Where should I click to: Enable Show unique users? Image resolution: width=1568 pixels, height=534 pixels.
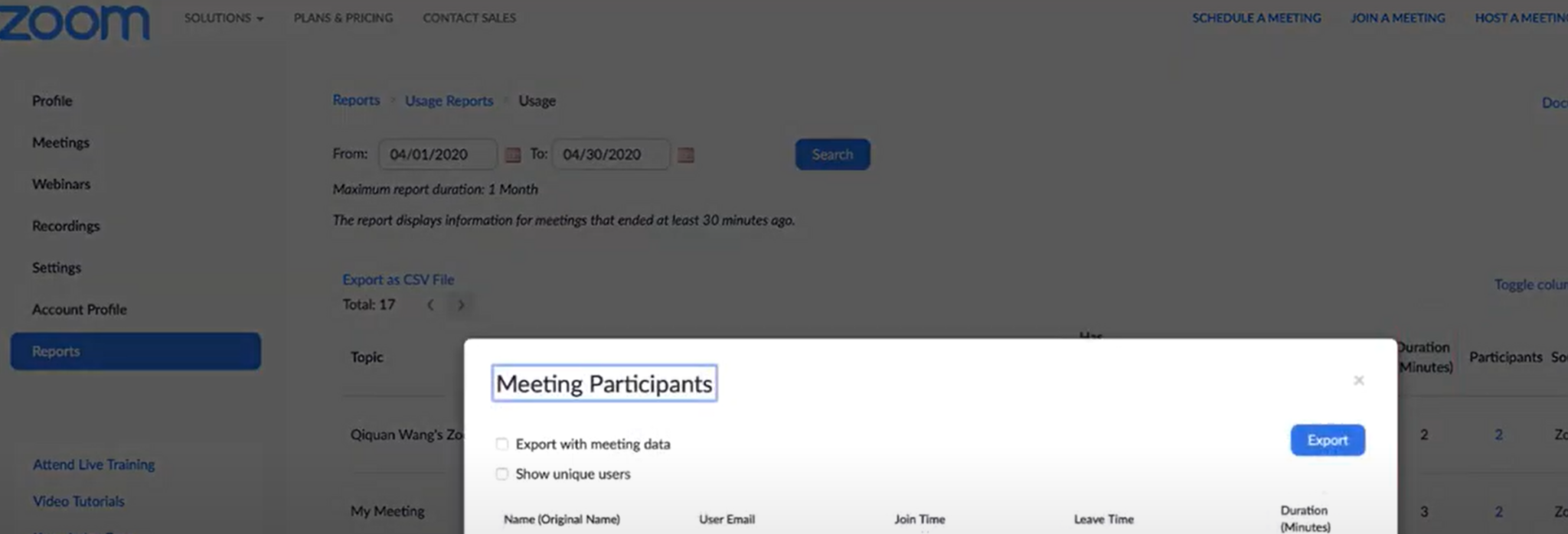point(502,474)
